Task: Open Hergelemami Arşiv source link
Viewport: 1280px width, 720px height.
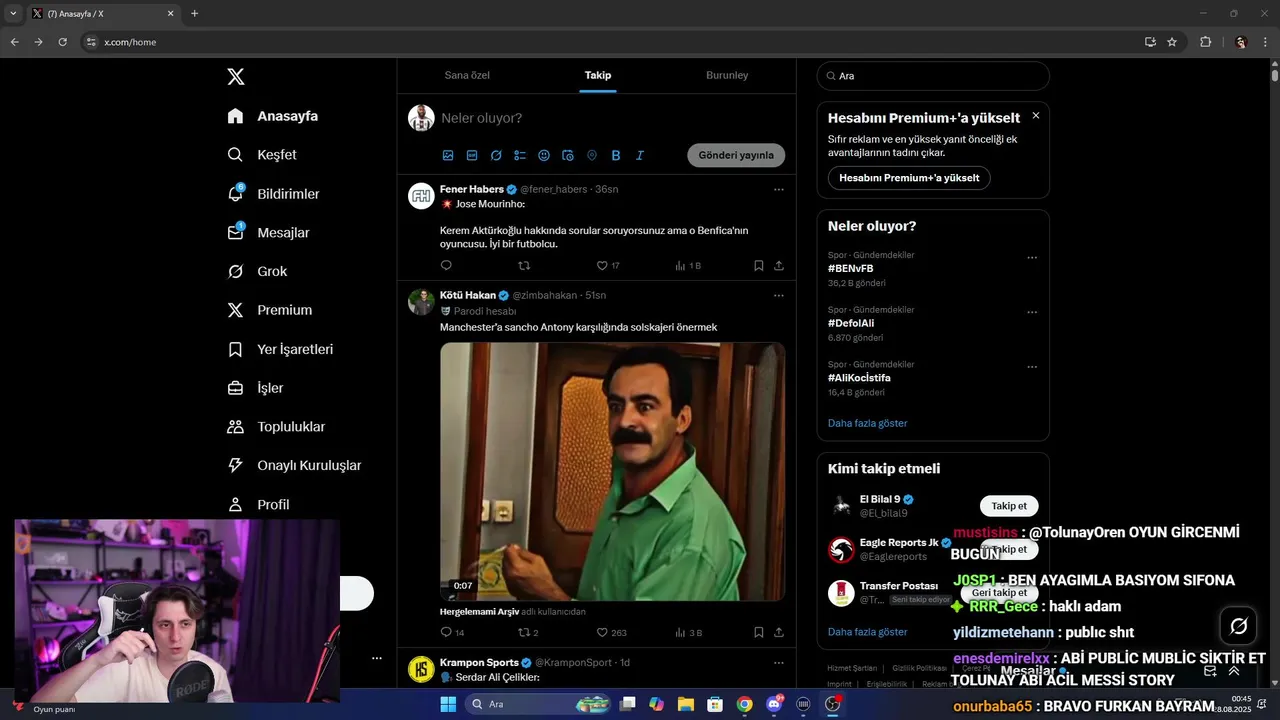Action: 479,612
